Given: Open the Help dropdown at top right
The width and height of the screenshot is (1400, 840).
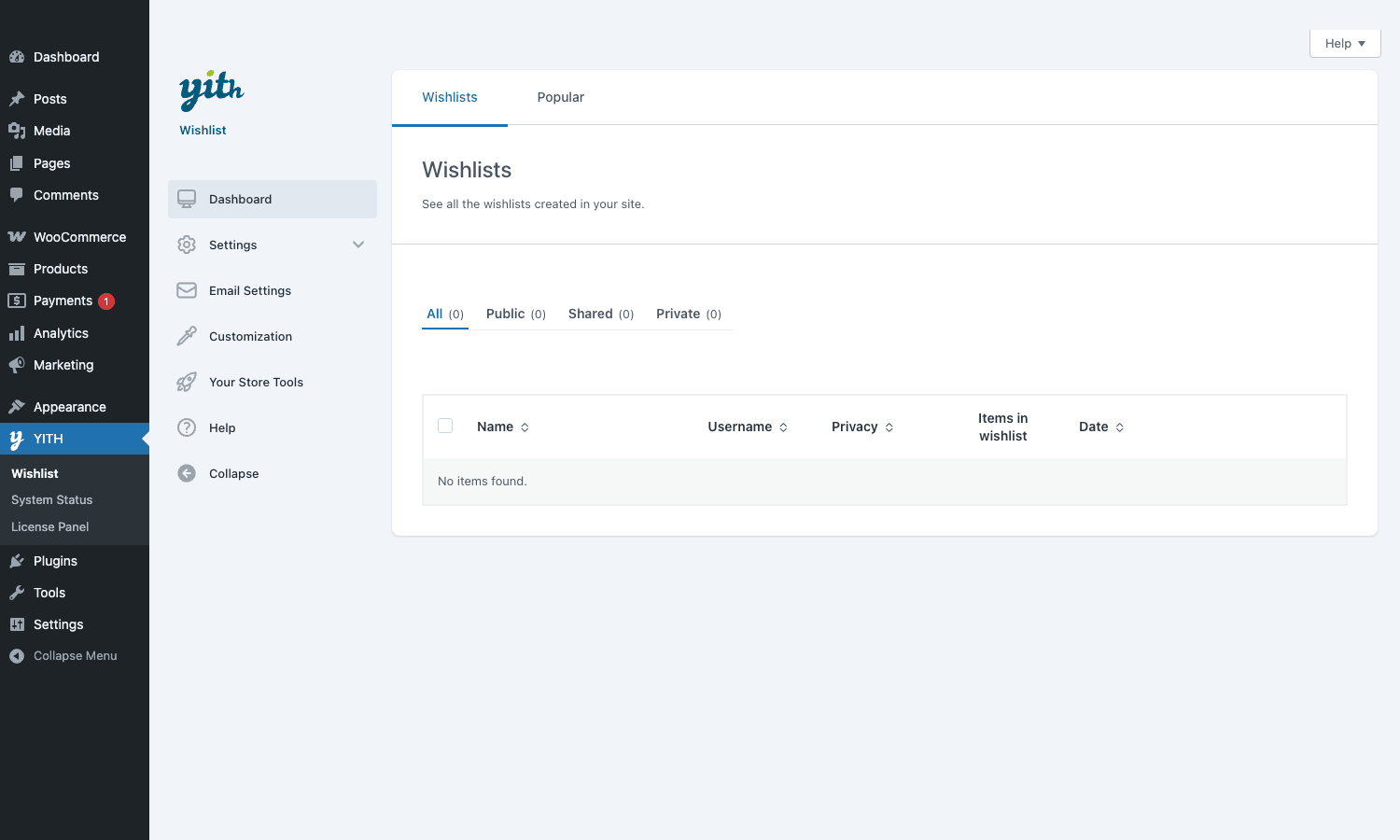Looking at the screenshot, I should [1345, 44].
